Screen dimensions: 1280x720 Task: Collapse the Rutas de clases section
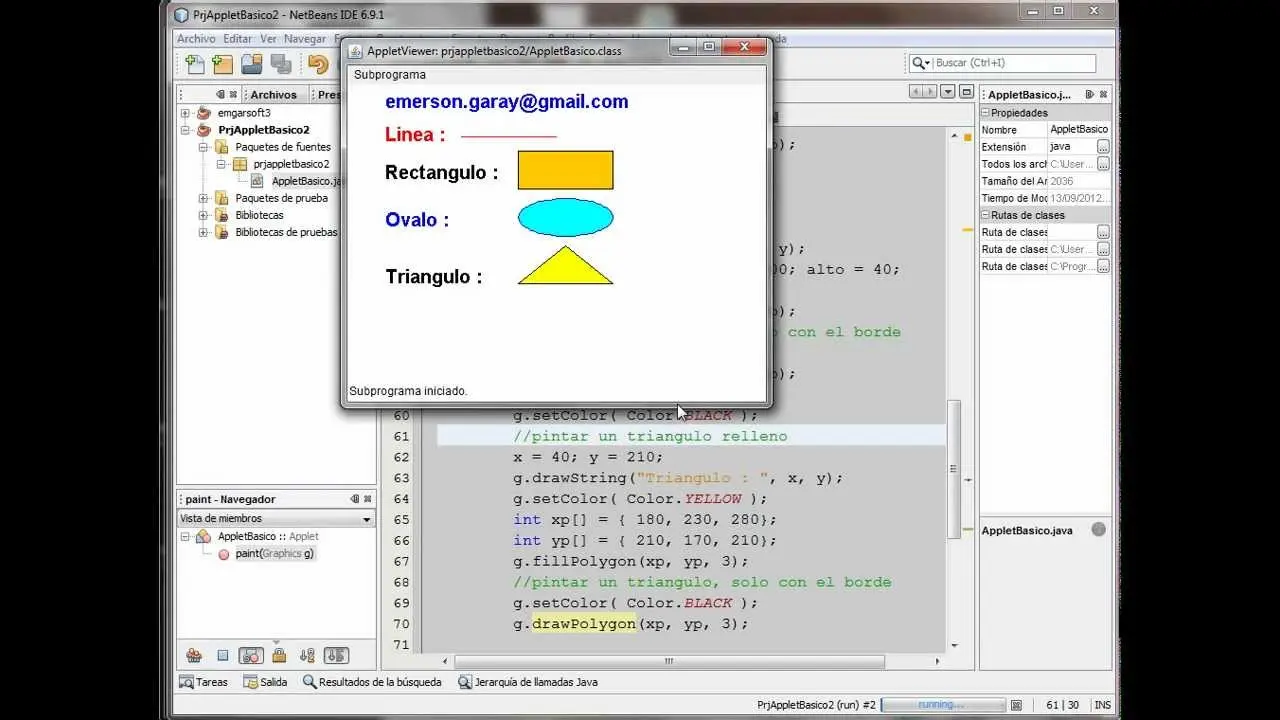[985, 215]
